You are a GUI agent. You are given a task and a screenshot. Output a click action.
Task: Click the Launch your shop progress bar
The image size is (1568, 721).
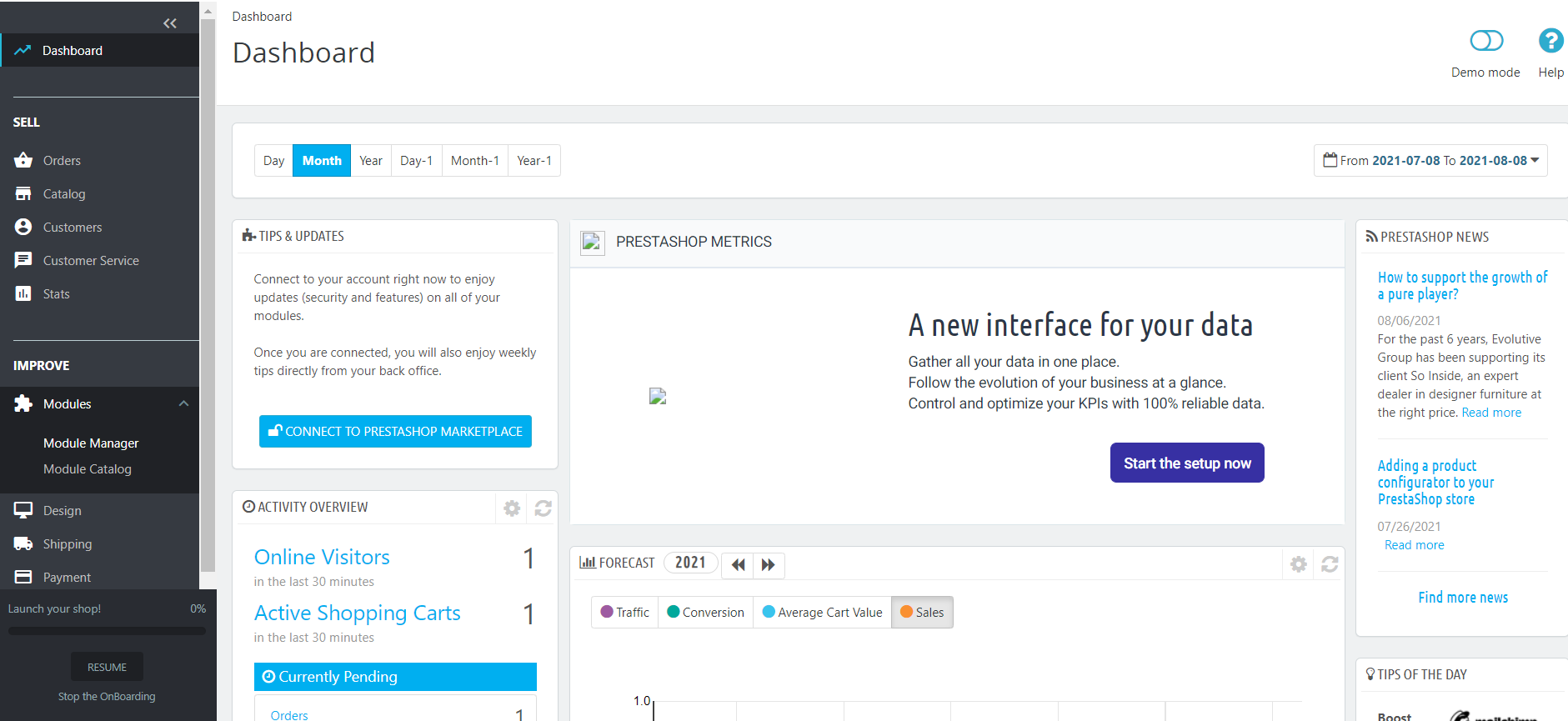107,631
